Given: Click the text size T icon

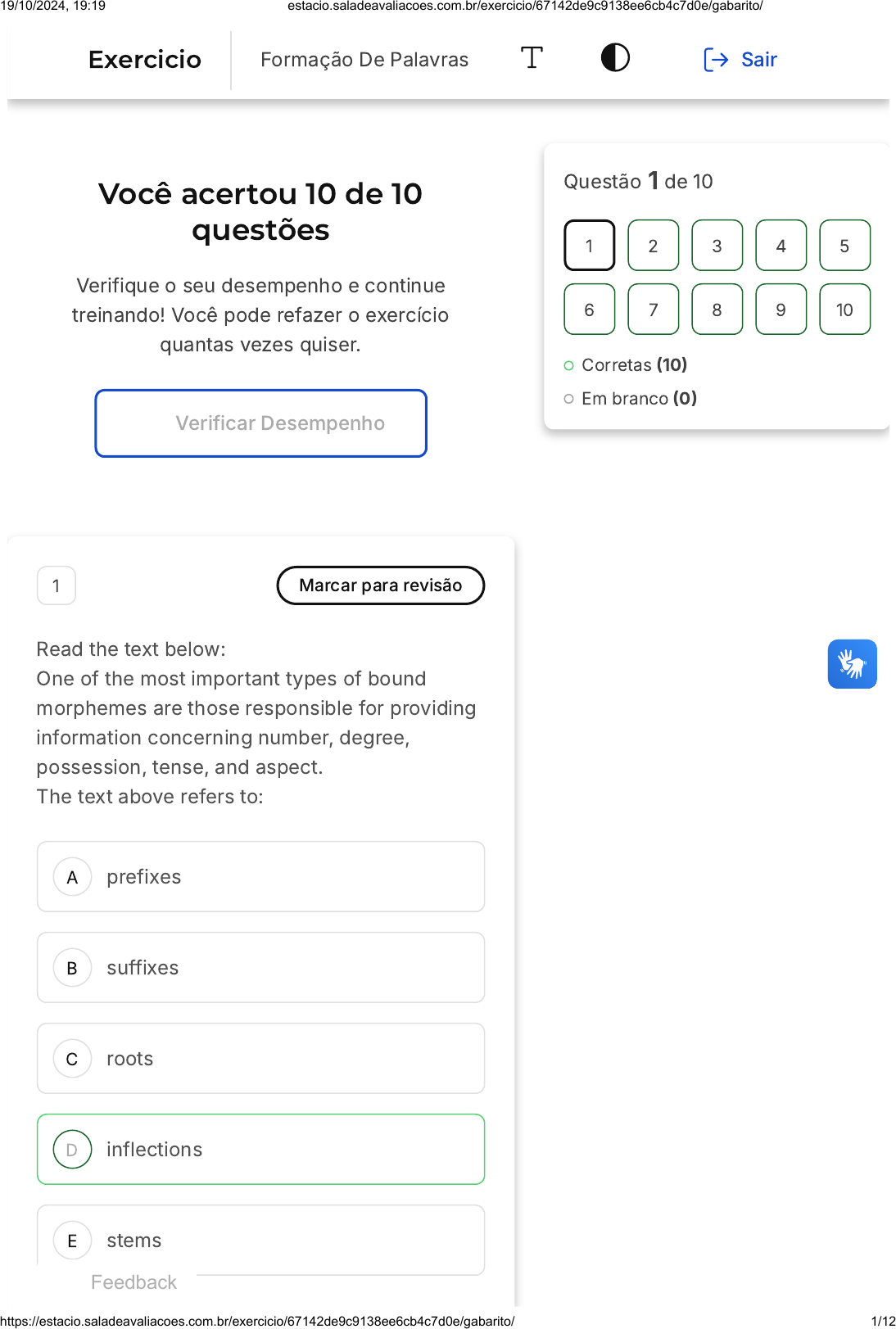Looking at the screenshot, I should pos(532,58).
